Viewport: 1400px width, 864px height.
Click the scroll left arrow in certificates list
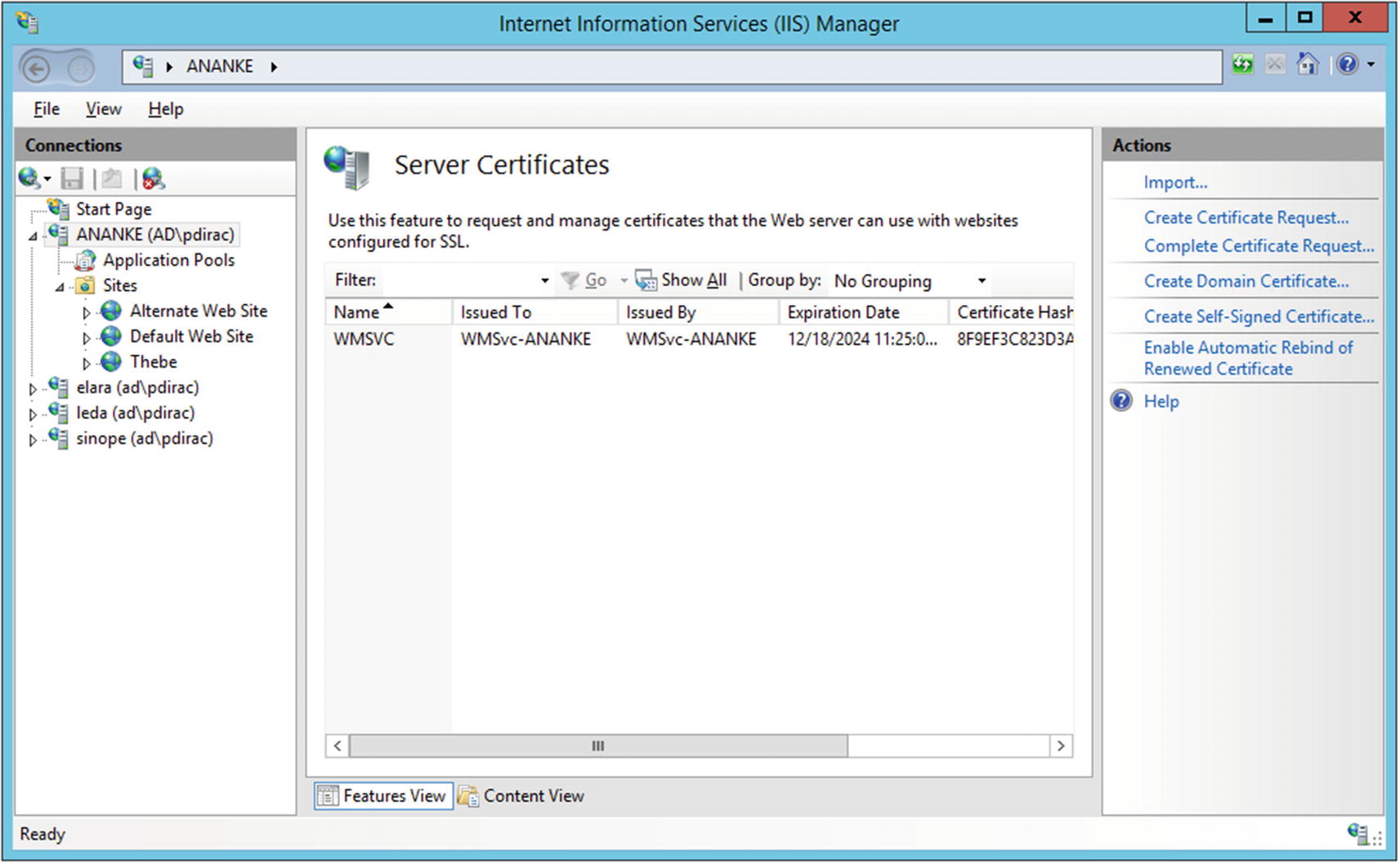(338, 745)
